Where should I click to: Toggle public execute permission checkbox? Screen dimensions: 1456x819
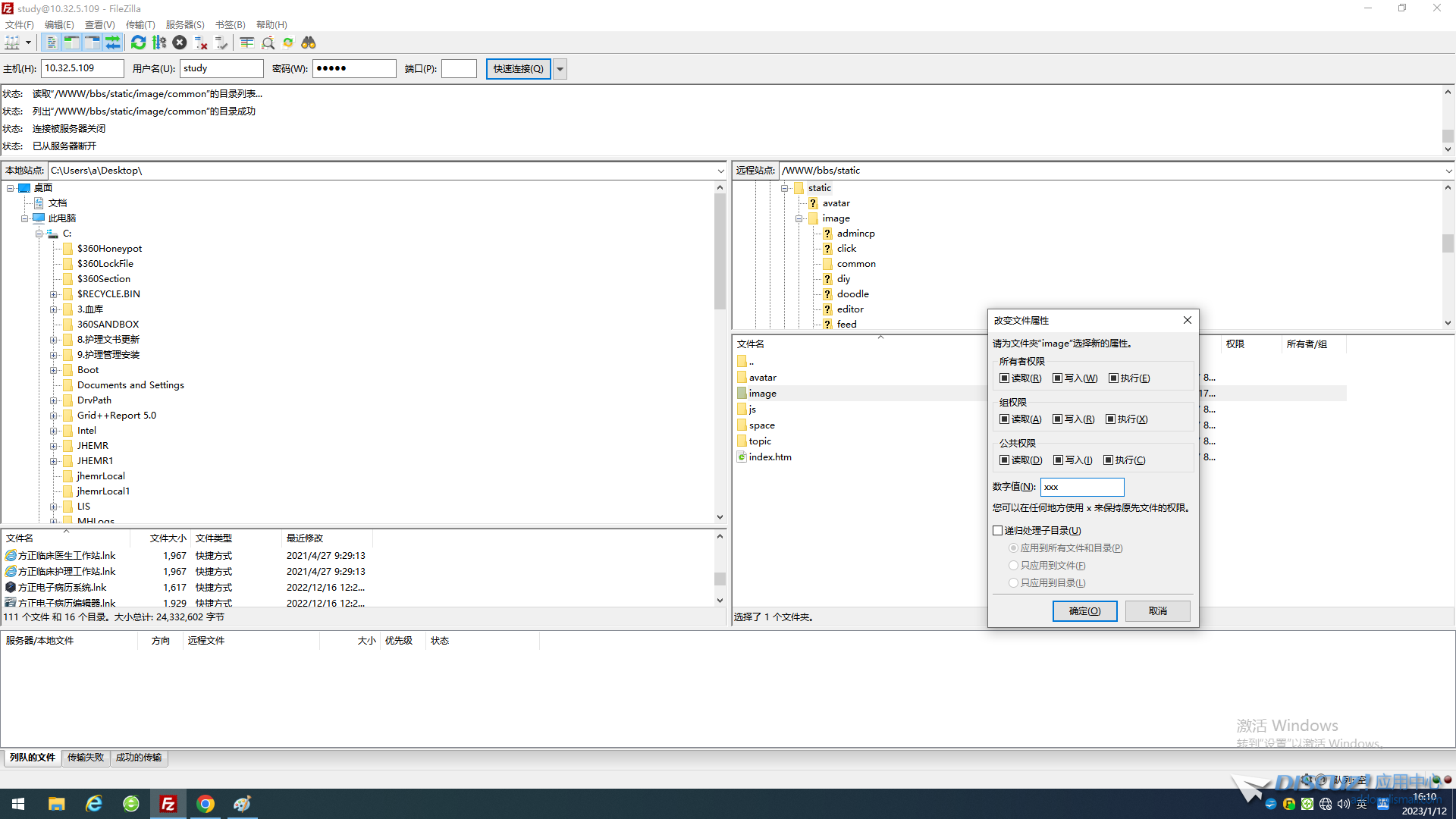coord(1108,460)
